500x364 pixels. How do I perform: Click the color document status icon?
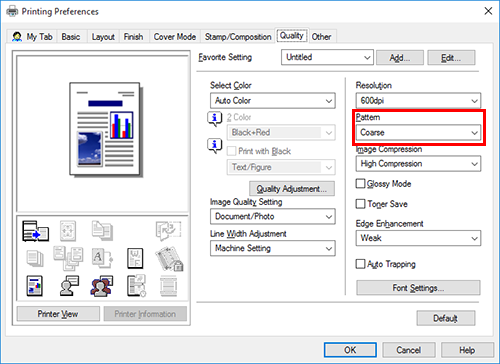(x=34, y=286)
